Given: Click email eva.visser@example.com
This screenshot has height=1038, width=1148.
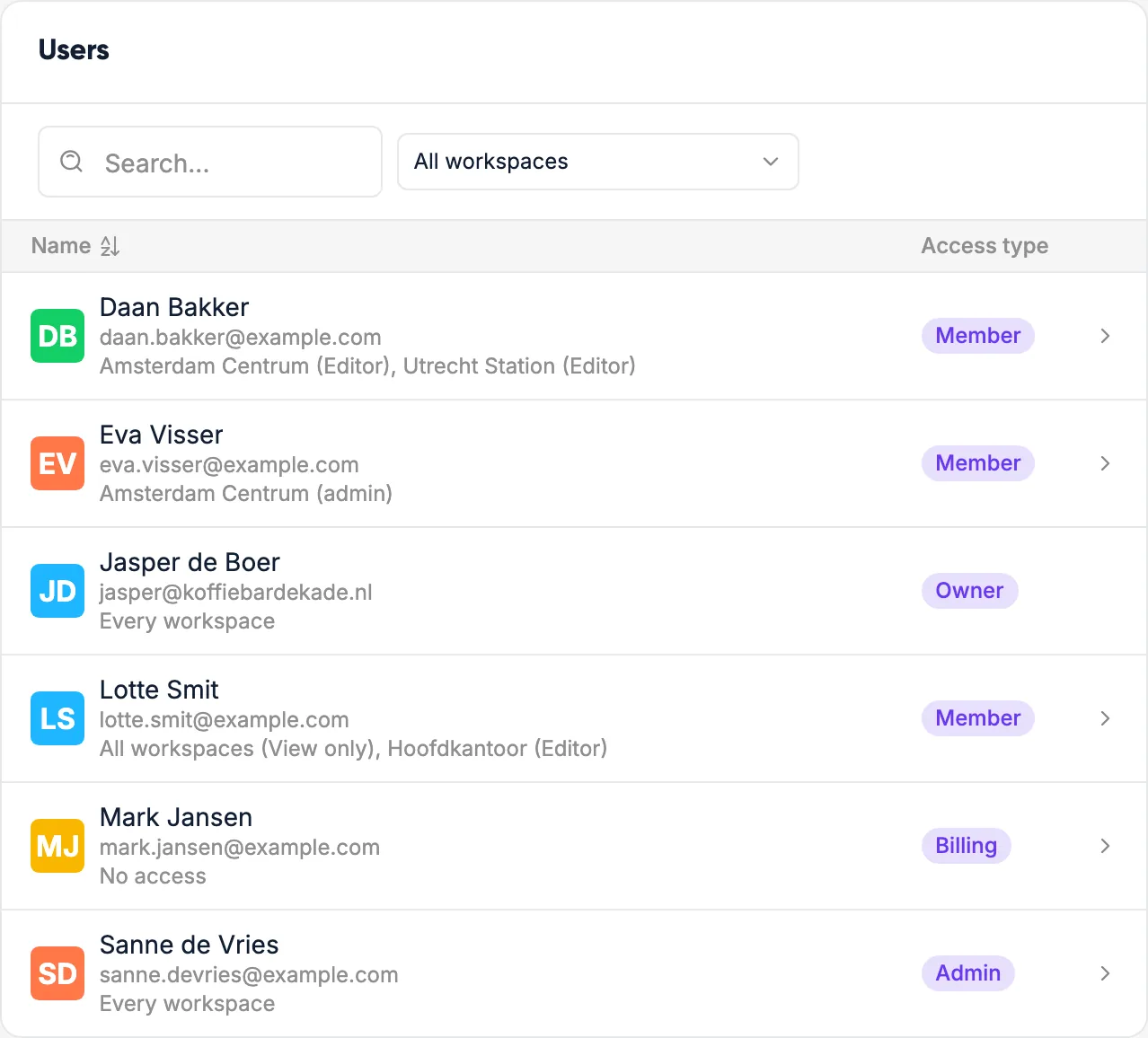Looking at the screenshot, I should 229,465.
